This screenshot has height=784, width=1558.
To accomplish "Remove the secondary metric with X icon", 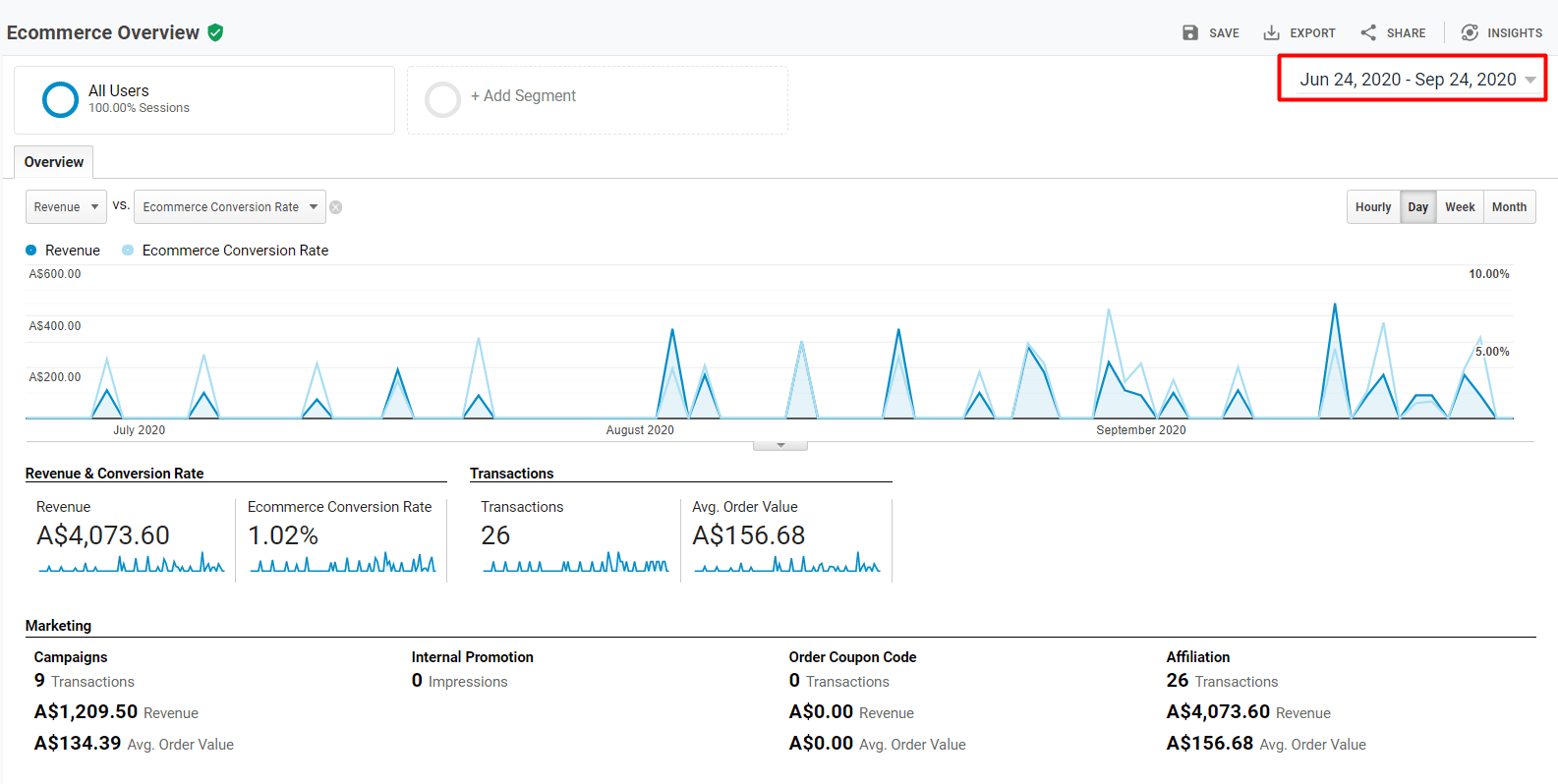I will coord(336,207).
